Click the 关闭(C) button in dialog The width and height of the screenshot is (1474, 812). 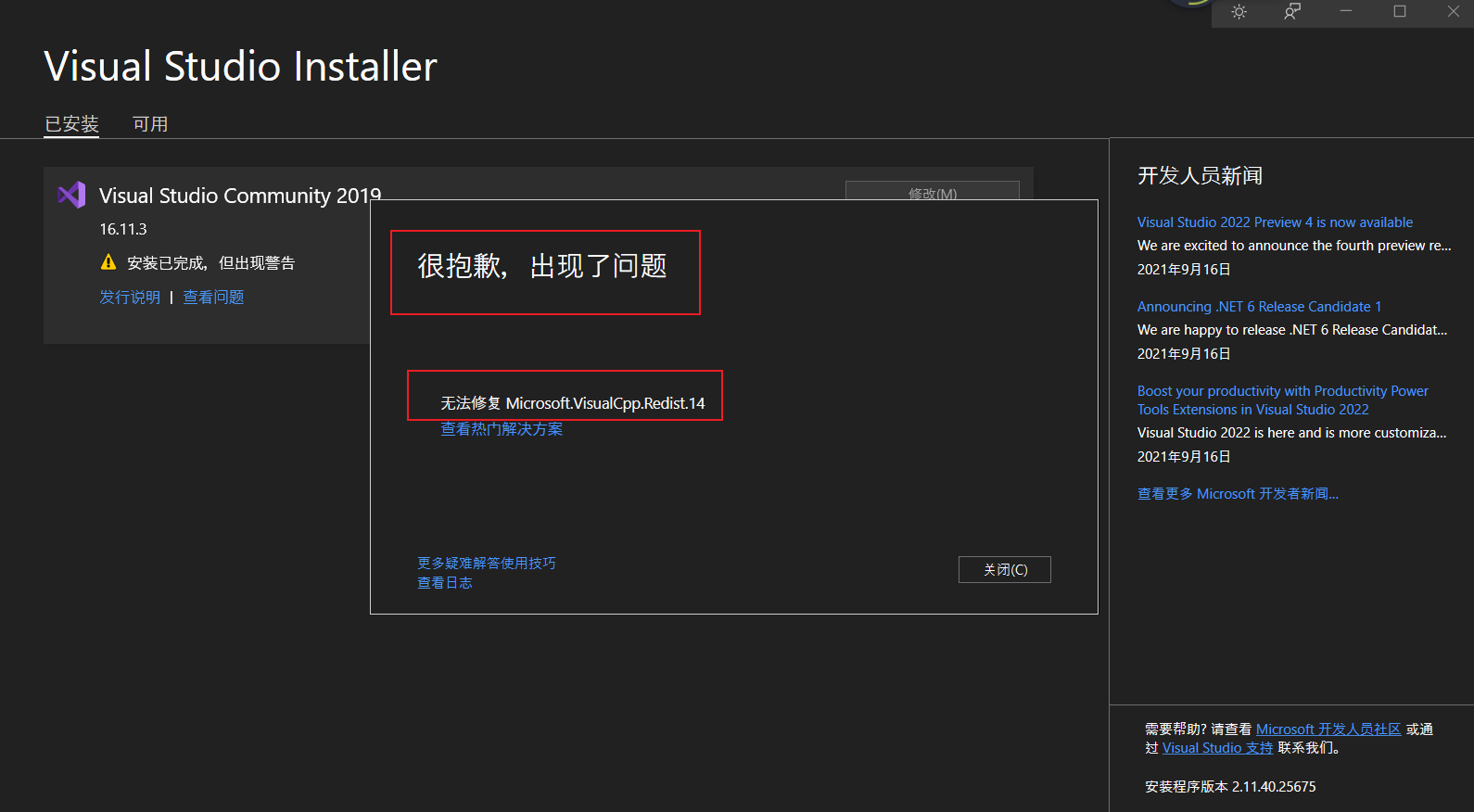(1005, 570)
